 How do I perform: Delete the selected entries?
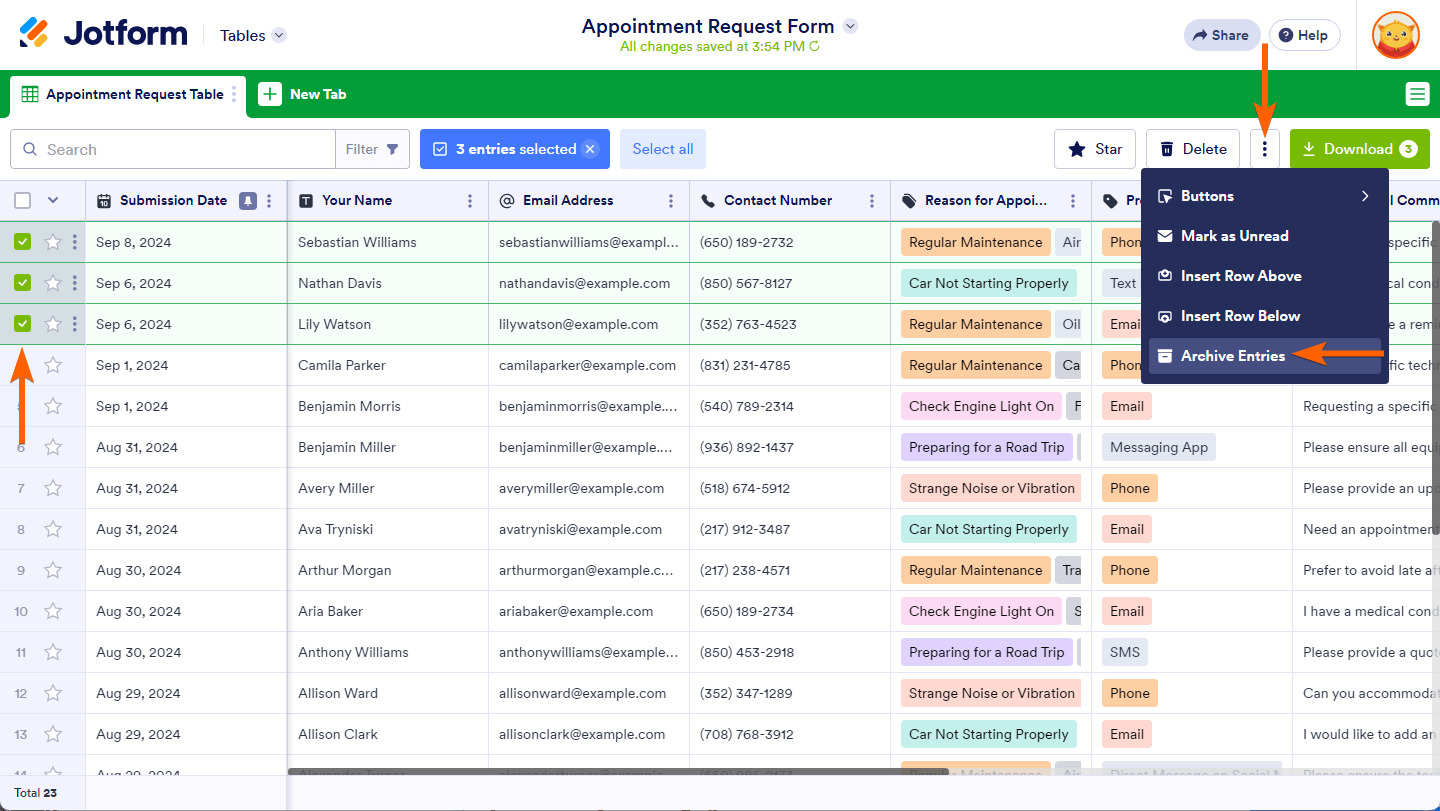(1193, 149)
